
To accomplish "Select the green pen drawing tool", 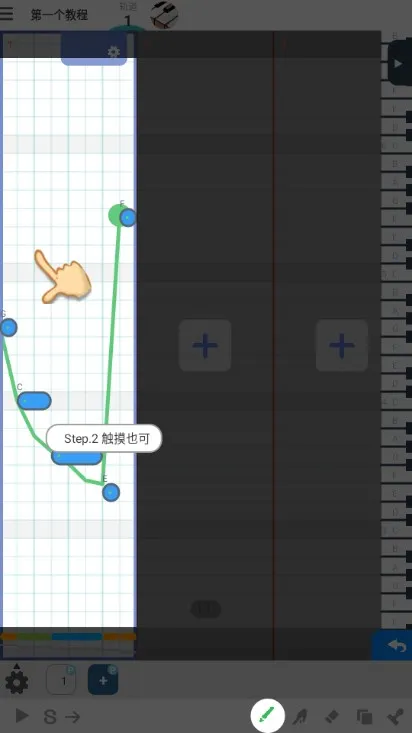I will [267, 715].
